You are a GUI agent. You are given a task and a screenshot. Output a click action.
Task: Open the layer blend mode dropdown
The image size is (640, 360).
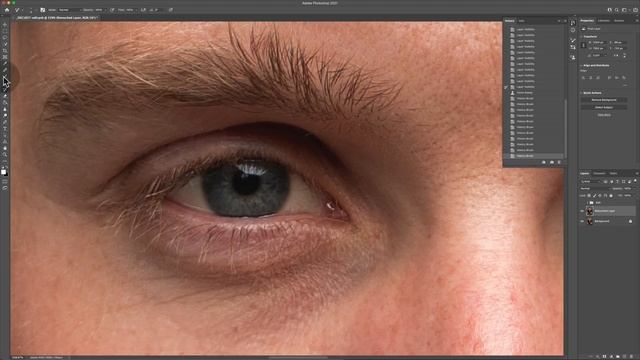pyautogui.click(x=596, y=189)
